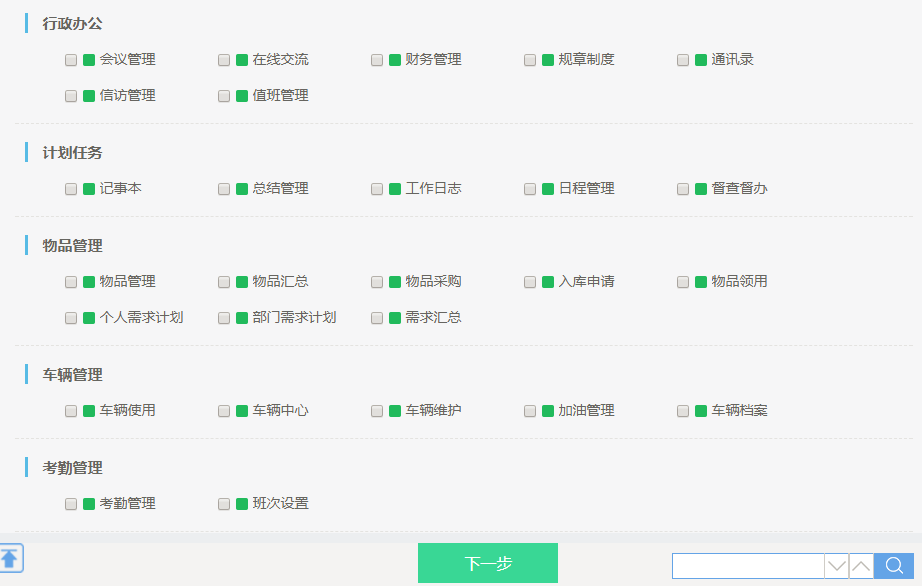This screenshot has width=922, height=586.
Task: Click the 行政办公 section heading
Action: tap(72, 24)
